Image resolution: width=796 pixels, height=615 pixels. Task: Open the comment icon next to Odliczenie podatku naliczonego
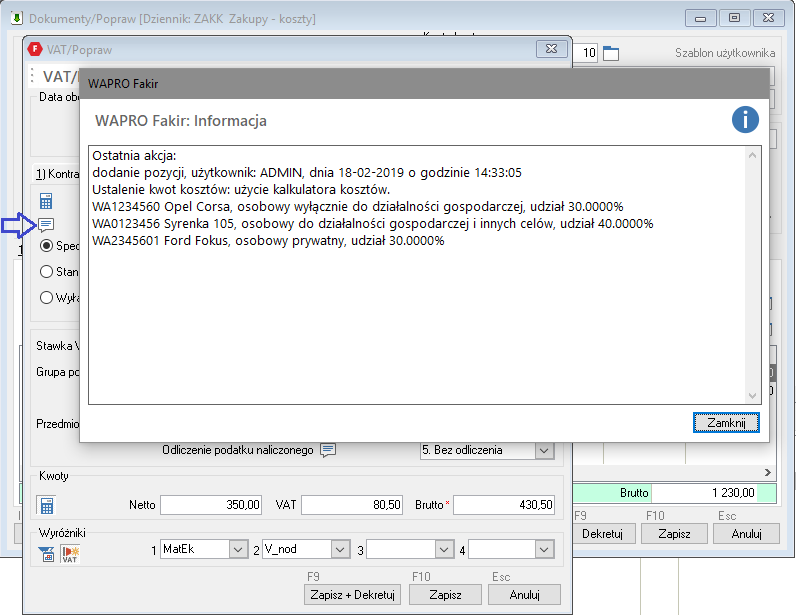(x=328, y=450)
